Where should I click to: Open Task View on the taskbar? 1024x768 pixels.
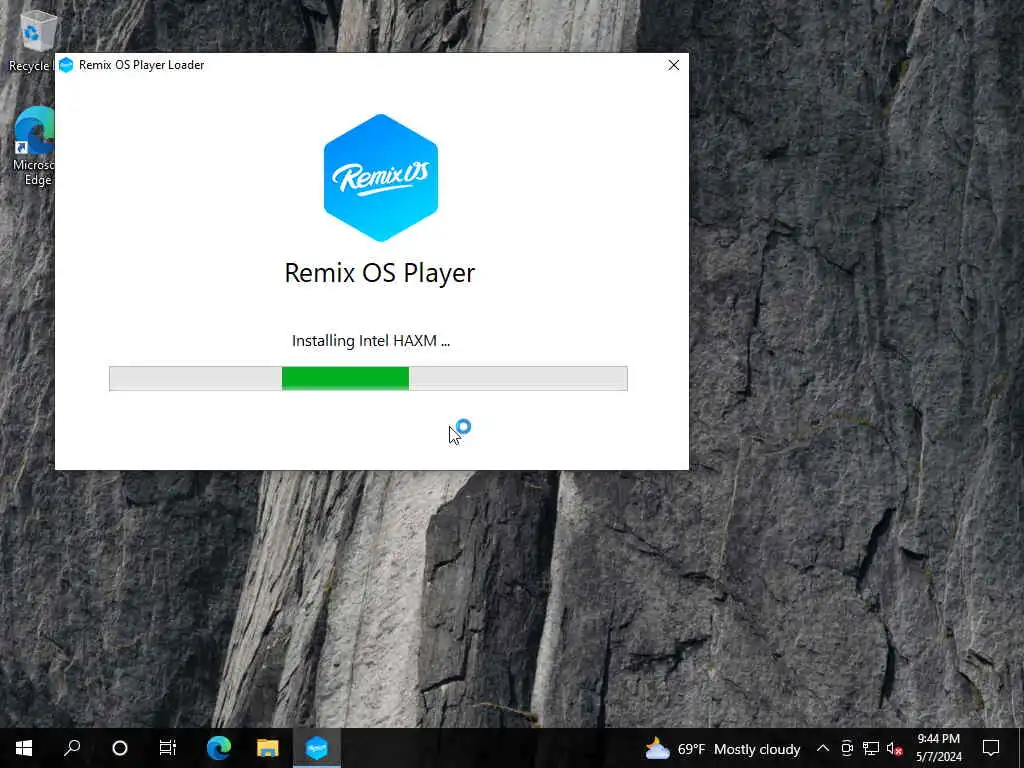(x=168, y=748)
